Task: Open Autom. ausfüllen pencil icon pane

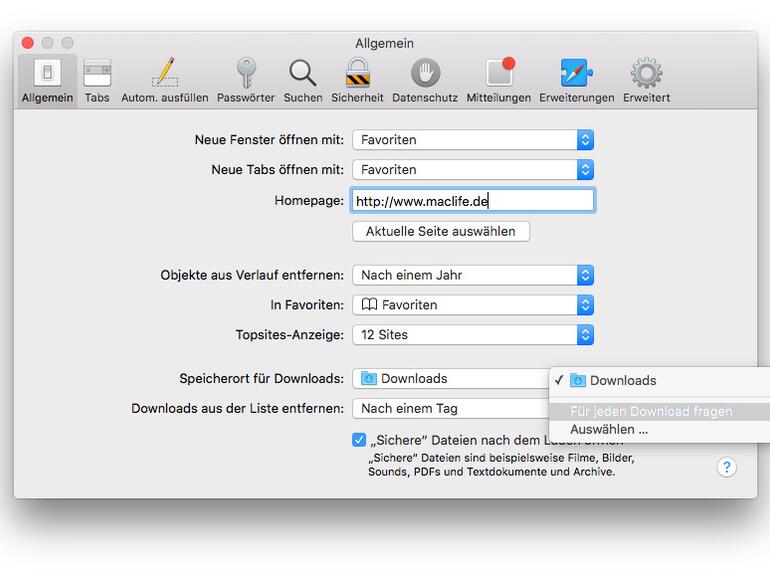Action: coord(165,81)
